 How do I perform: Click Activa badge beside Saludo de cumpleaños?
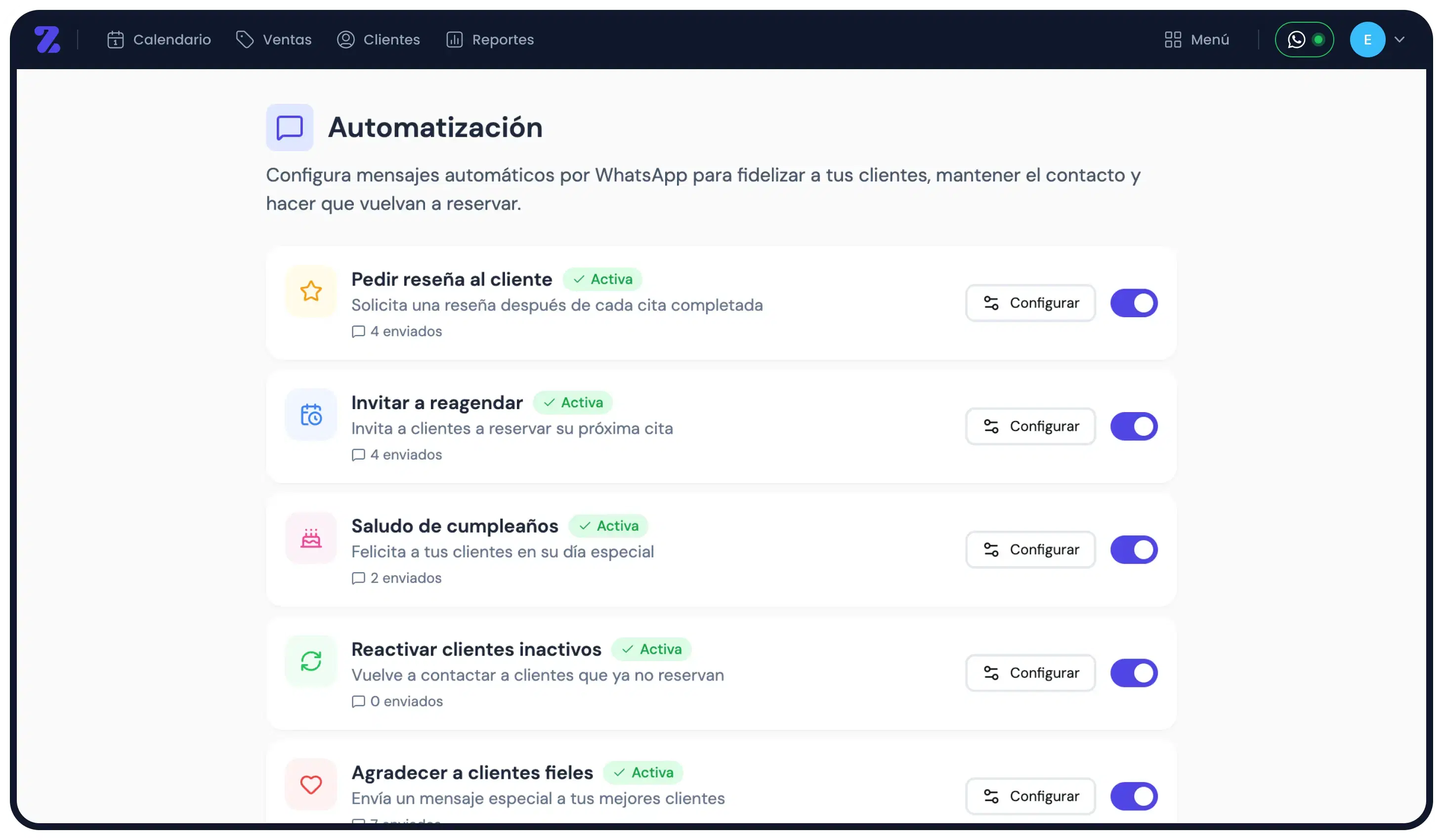click(x=608, y=526)
